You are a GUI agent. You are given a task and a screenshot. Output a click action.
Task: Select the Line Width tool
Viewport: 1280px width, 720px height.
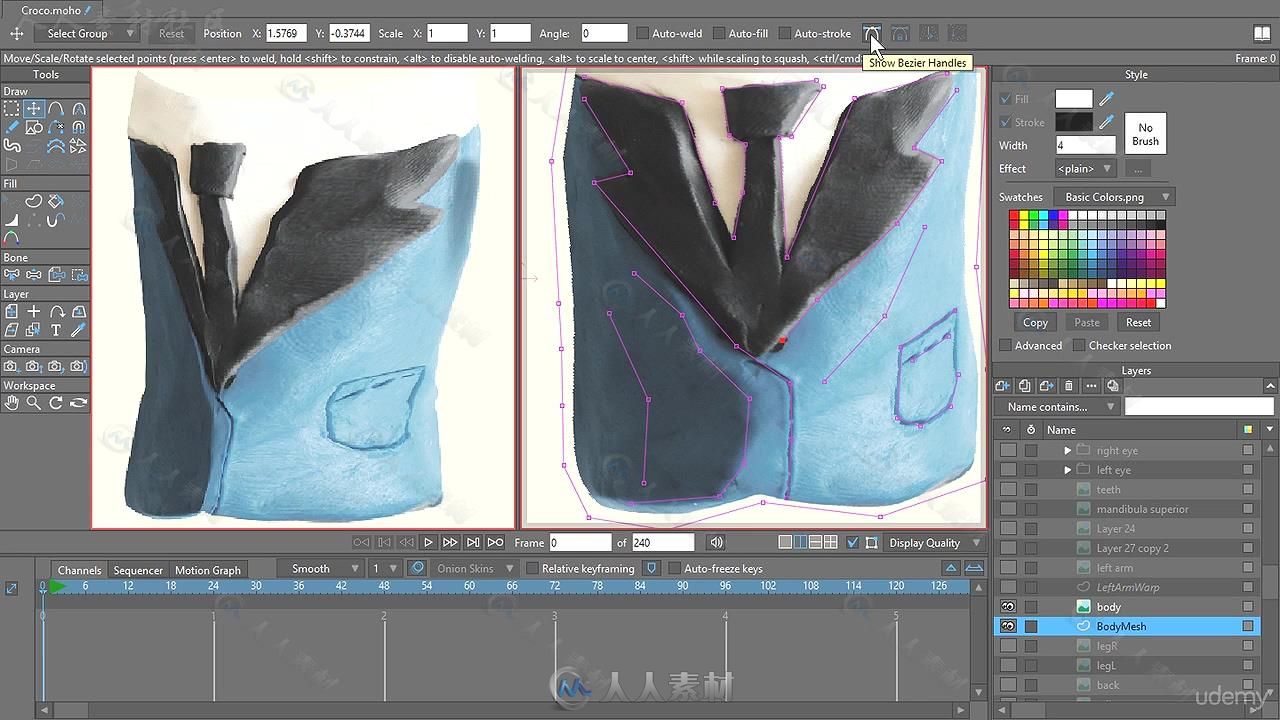(12, 220)
